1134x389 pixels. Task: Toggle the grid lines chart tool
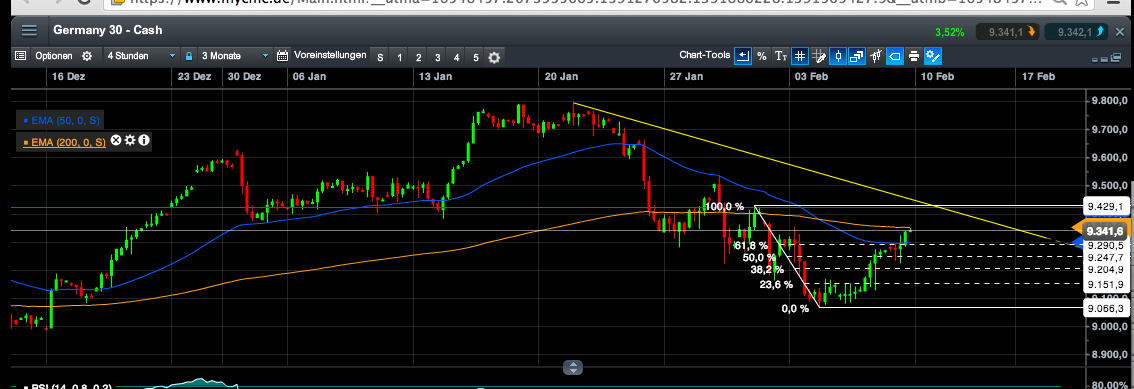pos(800,56)
